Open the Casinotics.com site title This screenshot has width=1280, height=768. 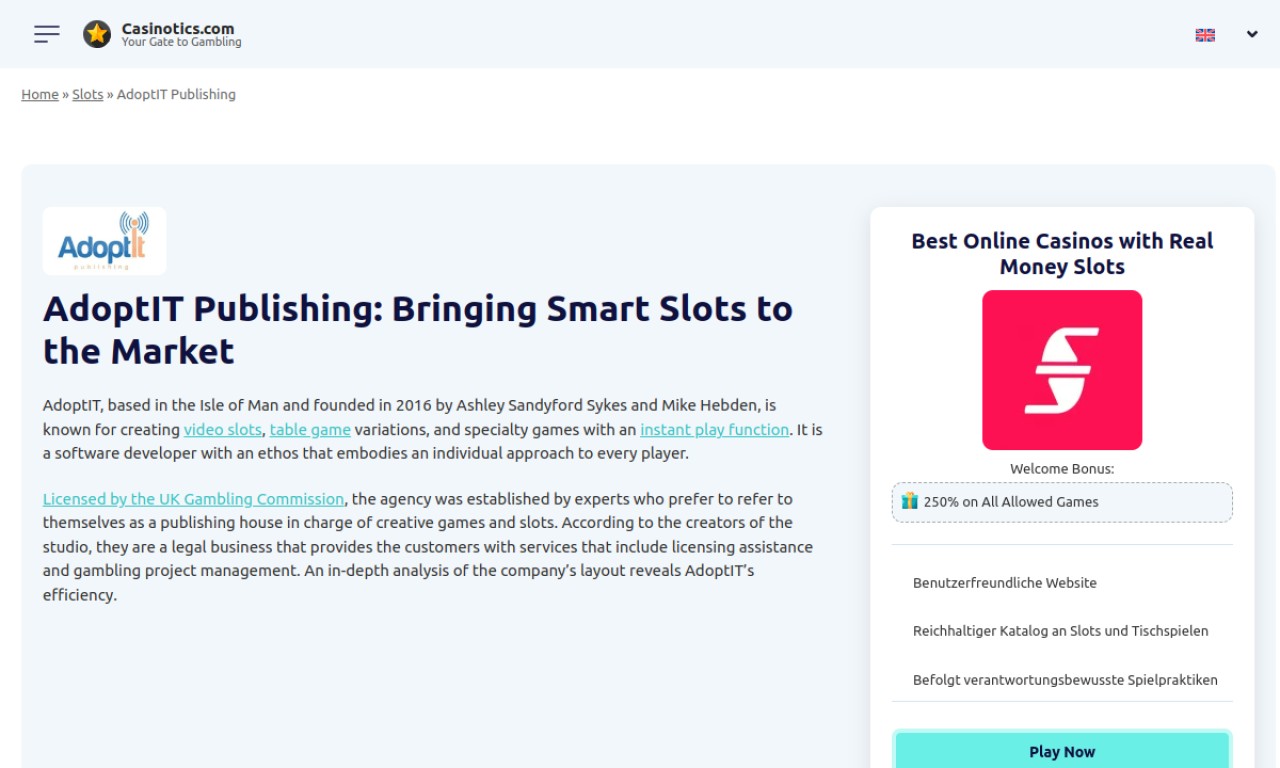[x=178, y=28]
